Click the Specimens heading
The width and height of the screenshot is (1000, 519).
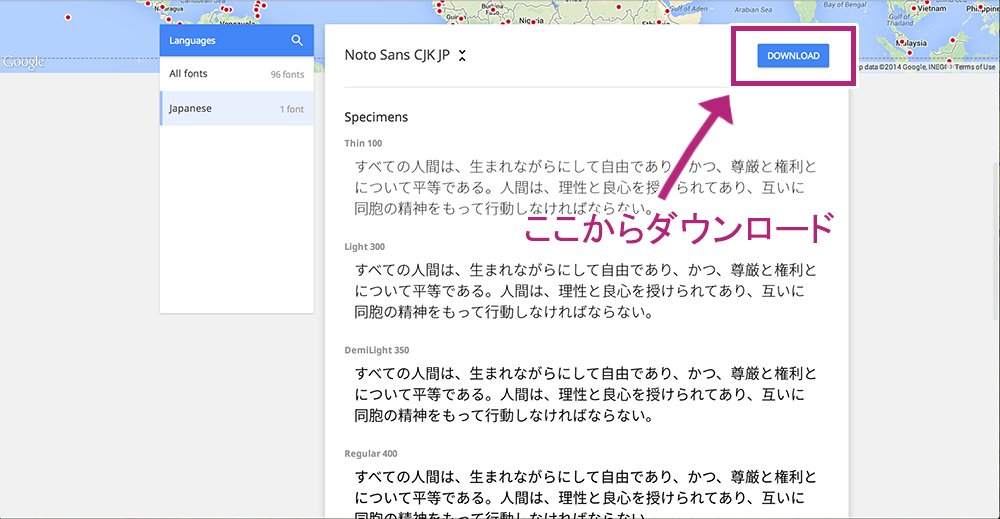pos(376,117)
